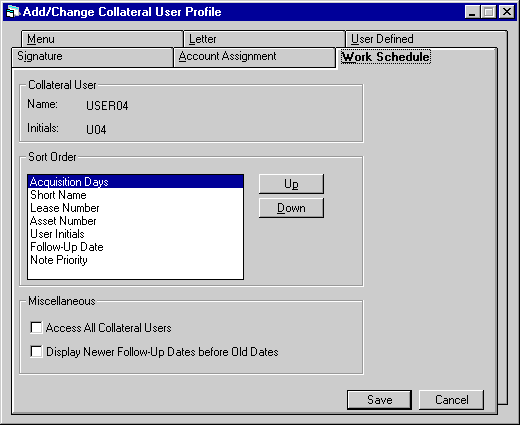520x425 pixels.
Task: Open the Menu tab
Action: pyautogui.click(x=102, y=39)
